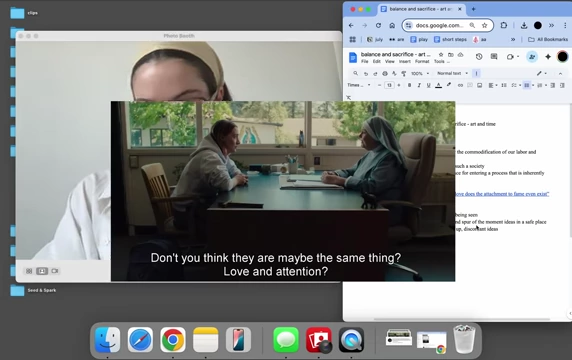The height and width of the screenshot is (360, 572).
Task: Check document cloud save status
Action: [x=460, y=54]
